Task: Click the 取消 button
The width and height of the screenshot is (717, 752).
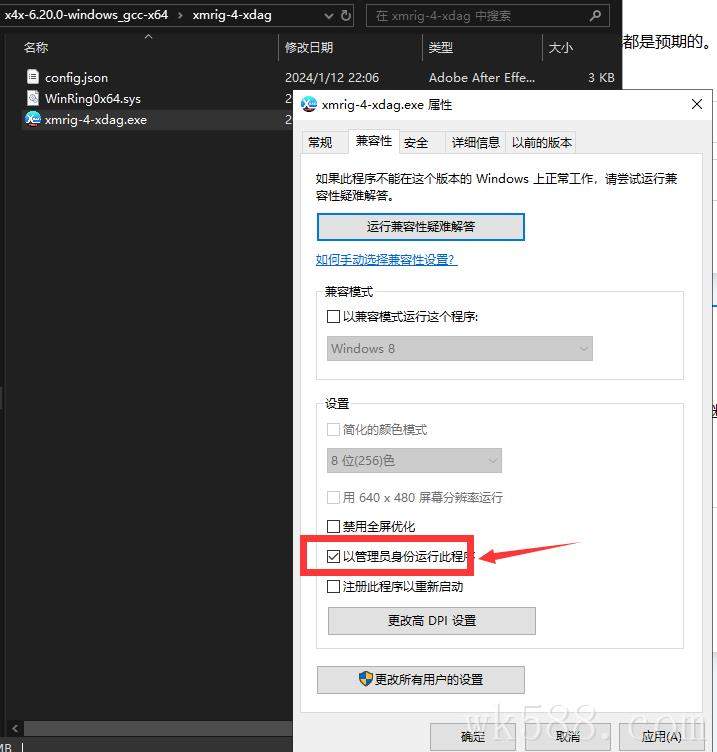Action: click(568, 736)
